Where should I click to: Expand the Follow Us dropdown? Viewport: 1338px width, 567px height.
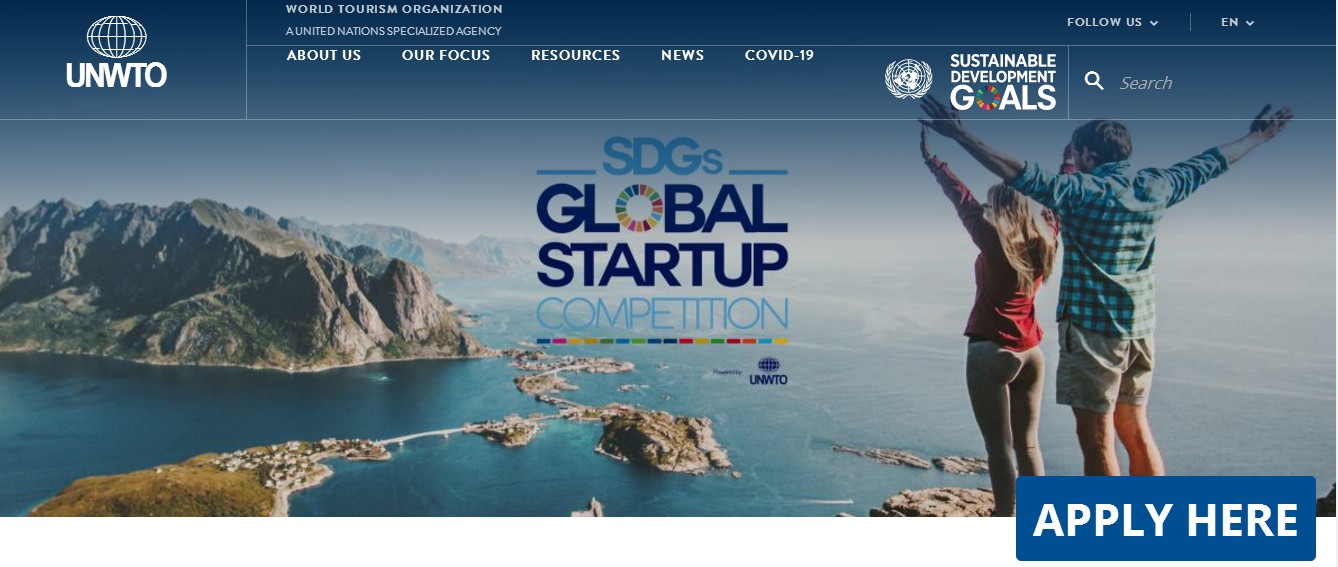coord(1112,22)
